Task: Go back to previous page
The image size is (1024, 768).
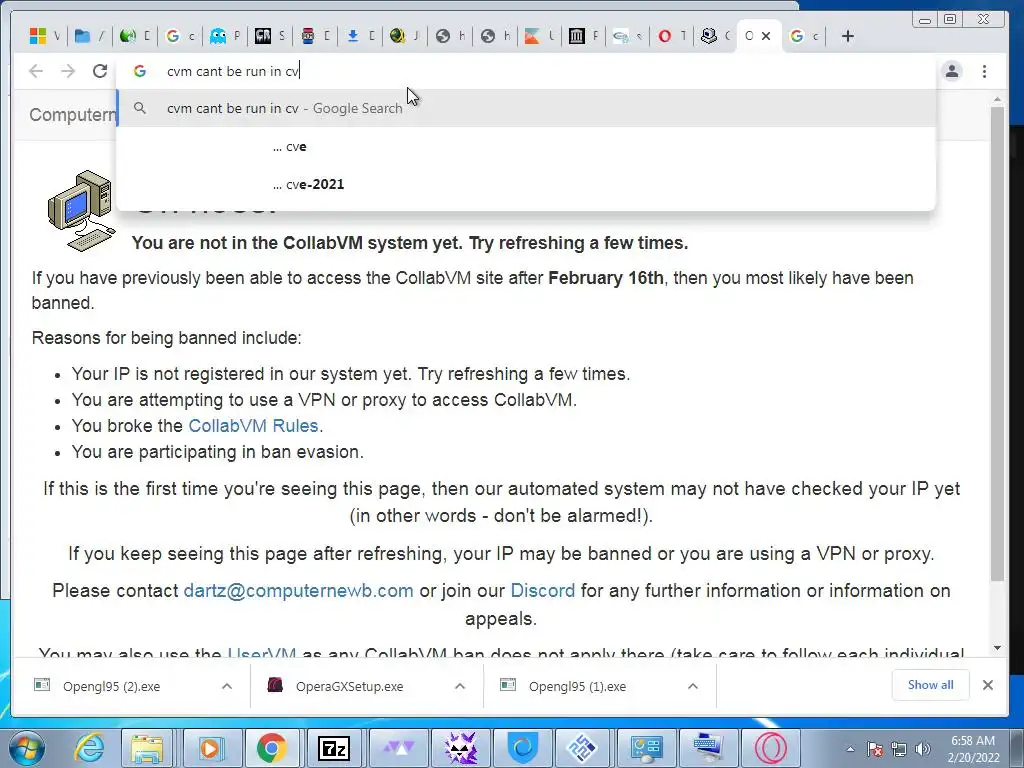Action: pyautogui.click(x=36, y=71)
